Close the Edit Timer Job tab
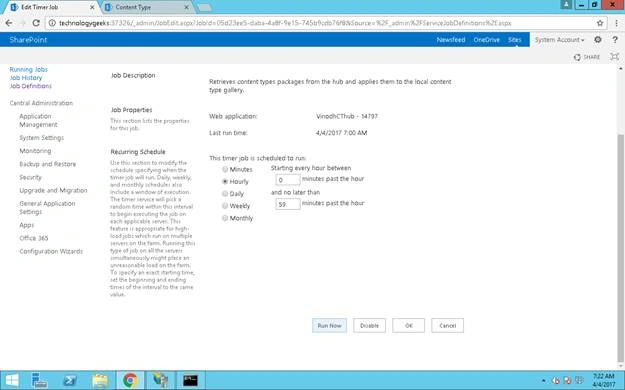The image size is (625, 390). click(x=92, y=7)
